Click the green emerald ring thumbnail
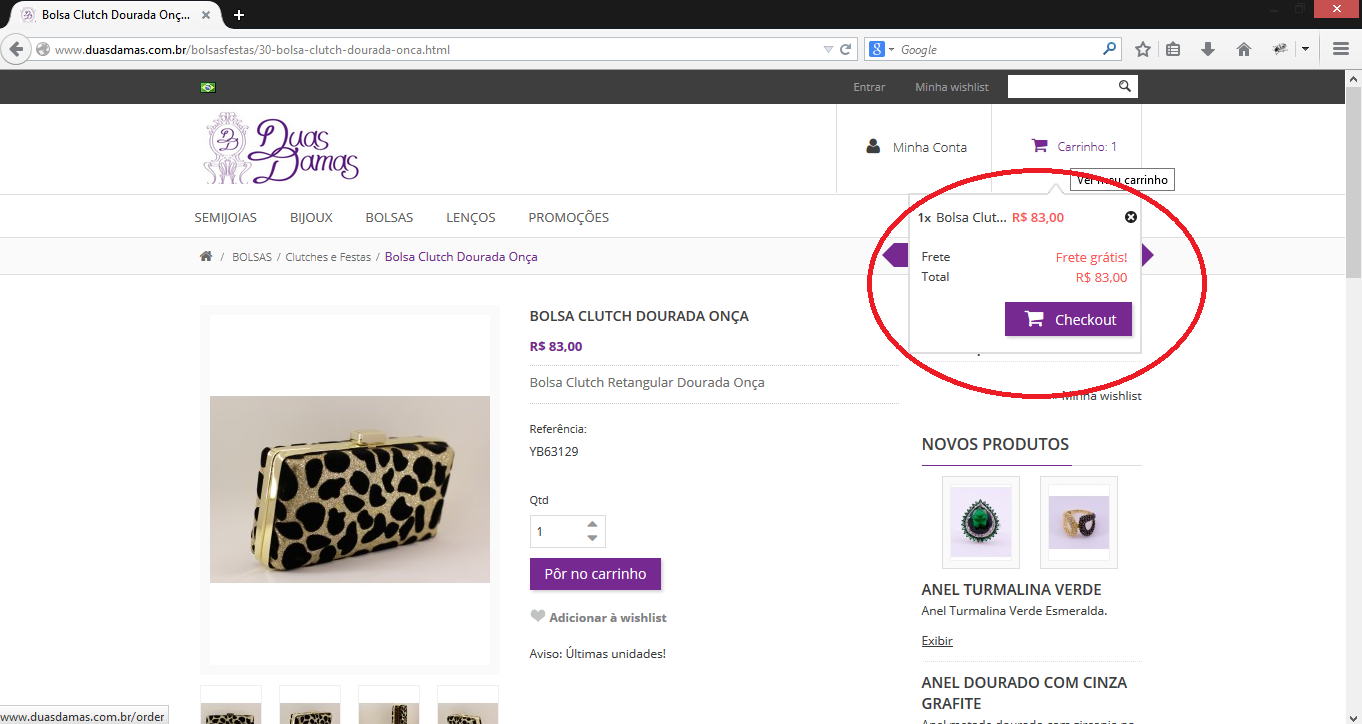Image resolution: width=1362 pixels, height=724 pixels. [x=981, y=522]
